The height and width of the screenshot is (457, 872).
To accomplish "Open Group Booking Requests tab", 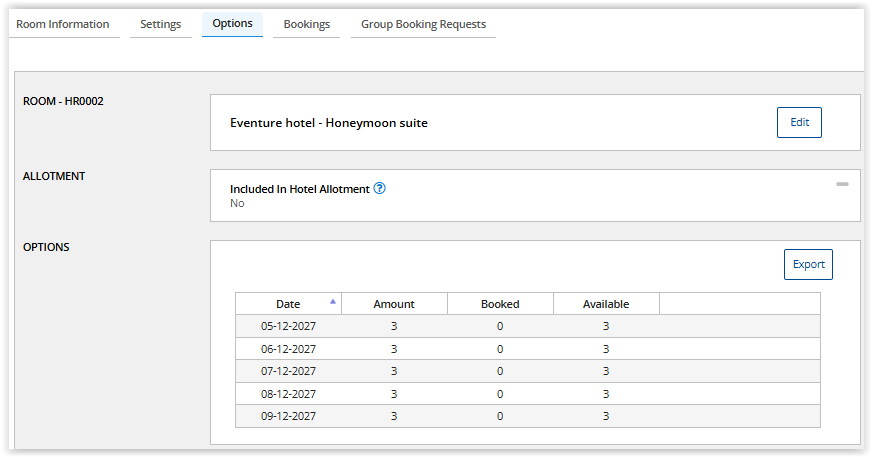I will click(x=423, y=24).
